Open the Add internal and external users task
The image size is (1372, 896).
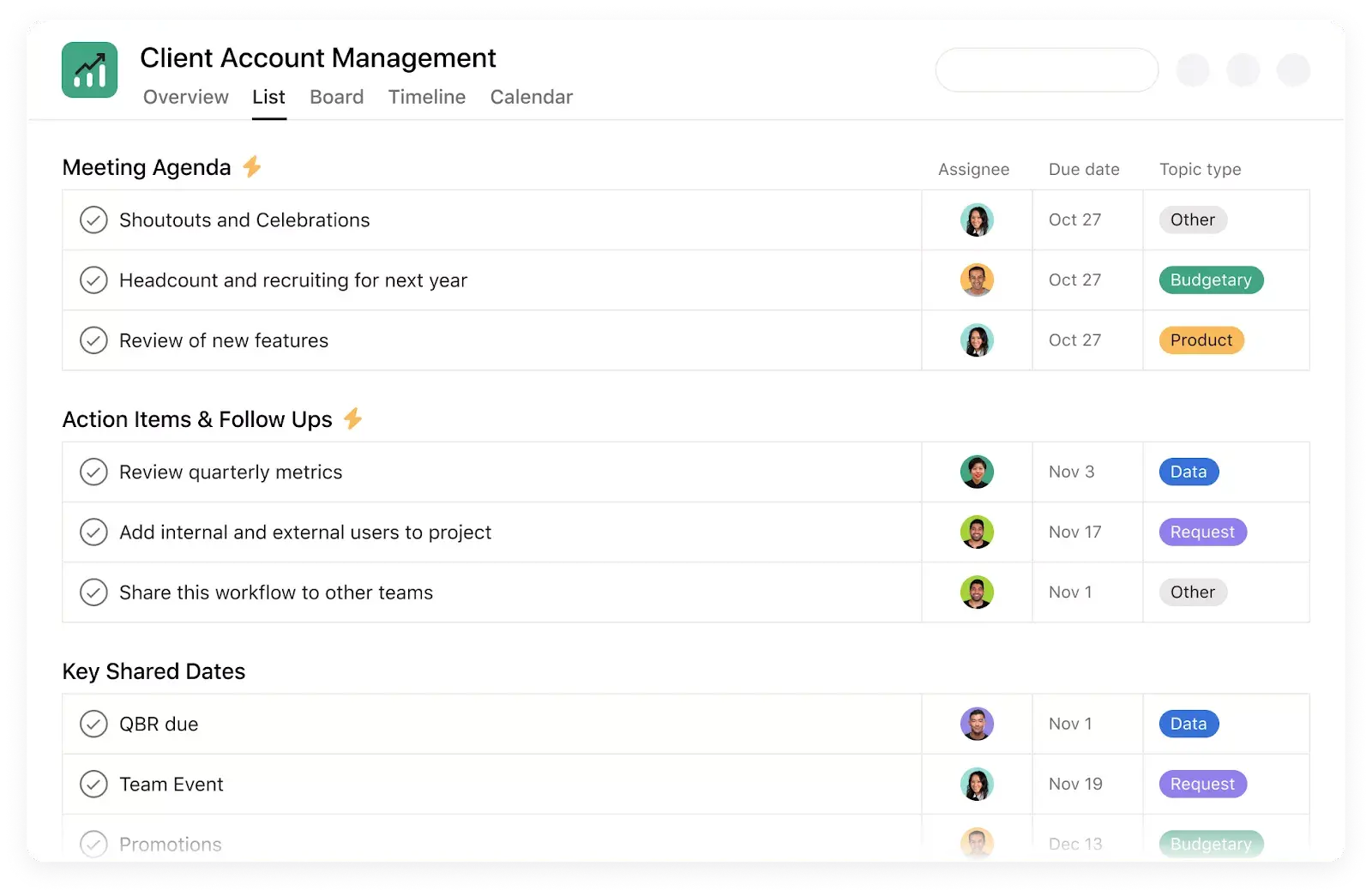tap(305, 532)
